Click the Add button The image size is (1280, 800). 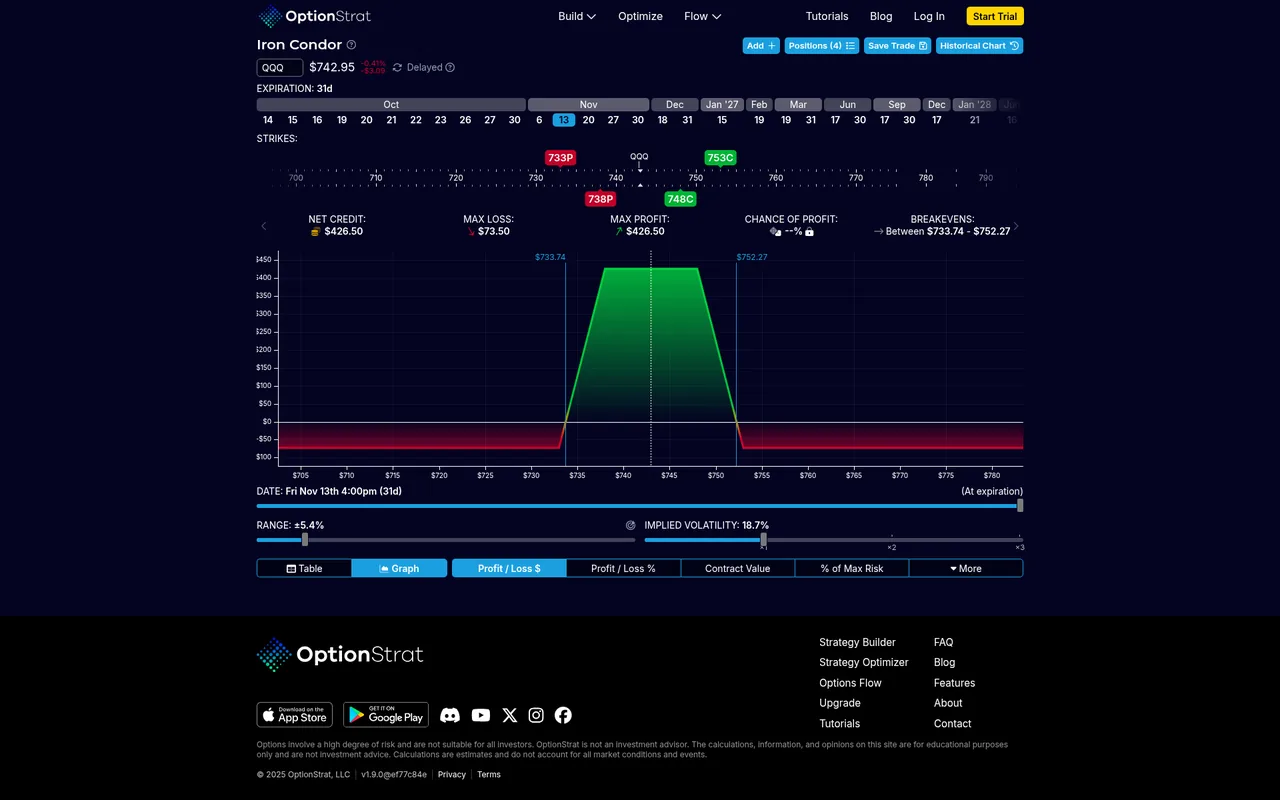click(x=761, y=46)
